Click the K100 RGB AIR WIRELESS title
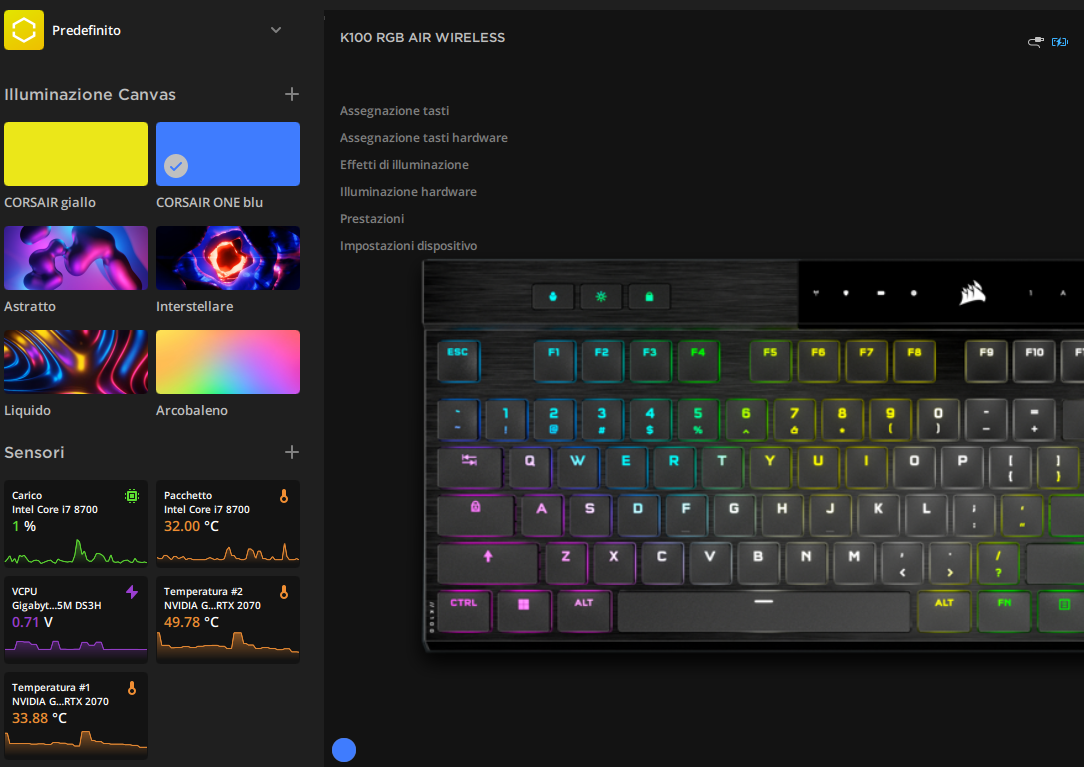 422,38
